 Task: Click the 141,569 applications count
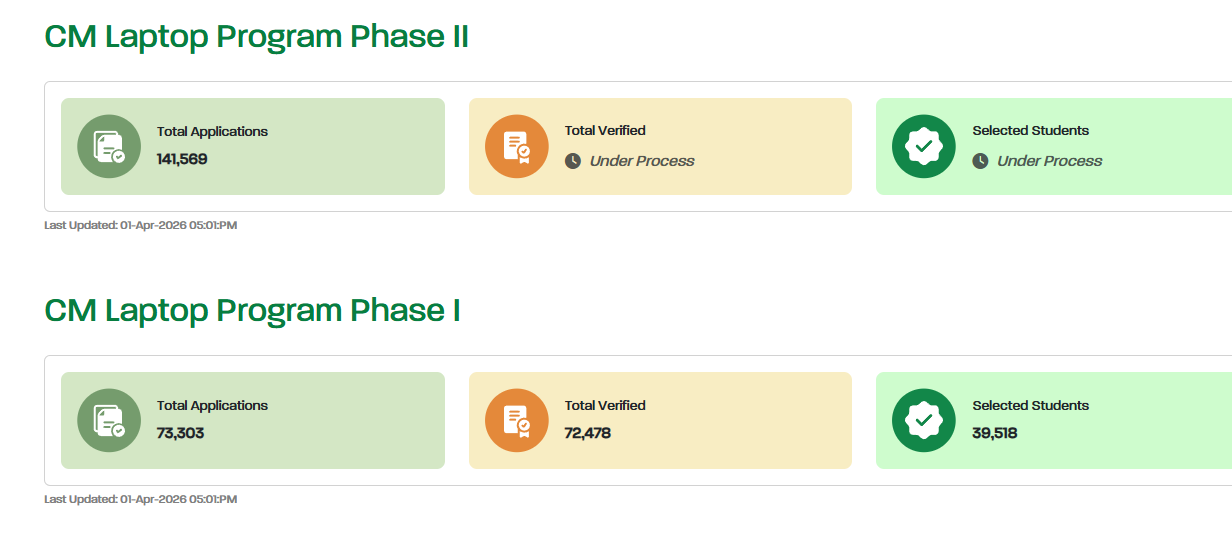[182, 159]
